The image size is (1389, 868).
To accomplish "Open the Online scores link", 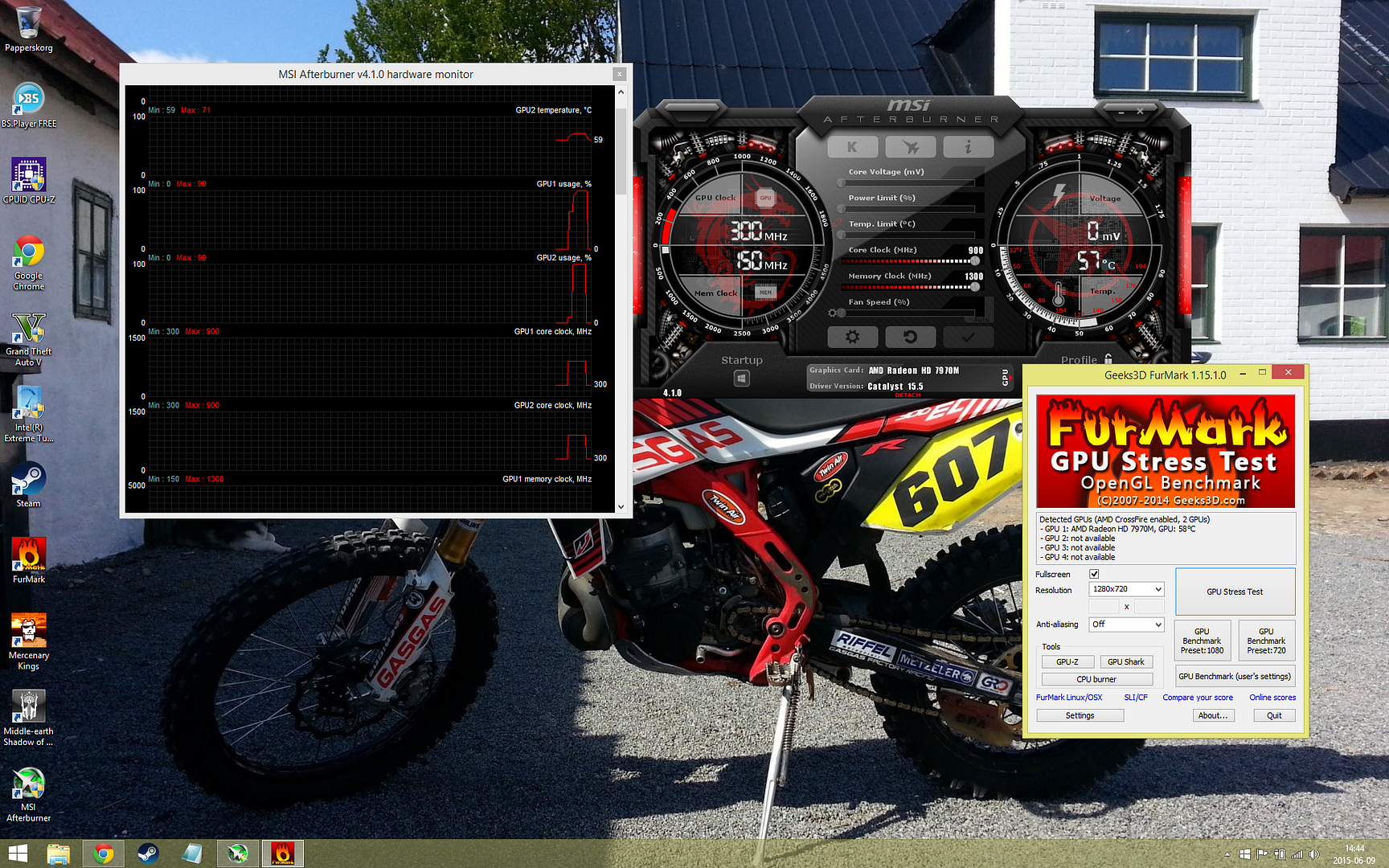I will (1272, 698).
